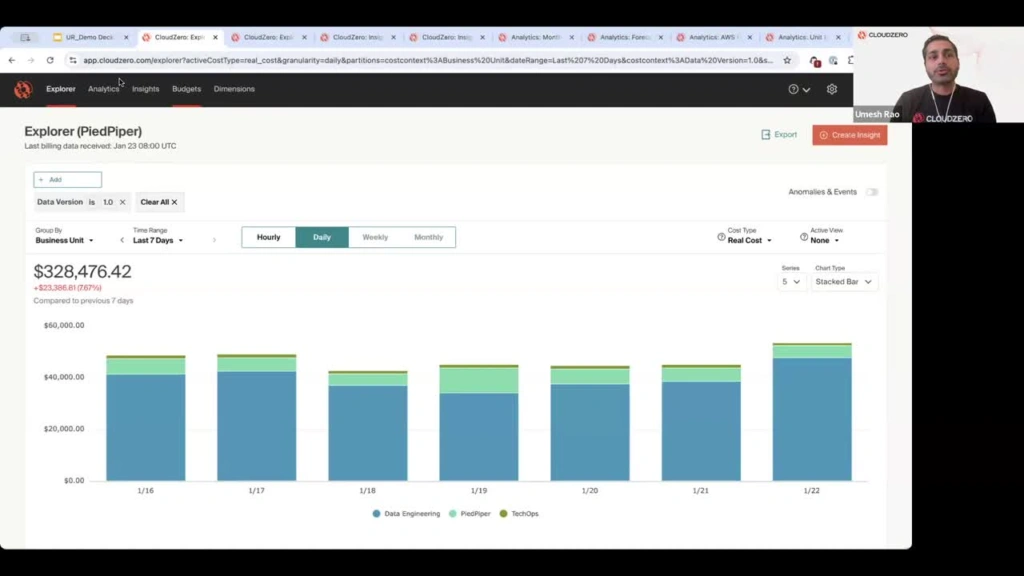Click extension icon with red badge
This screenshot has height=576, width=1024.
pos(814,61)
